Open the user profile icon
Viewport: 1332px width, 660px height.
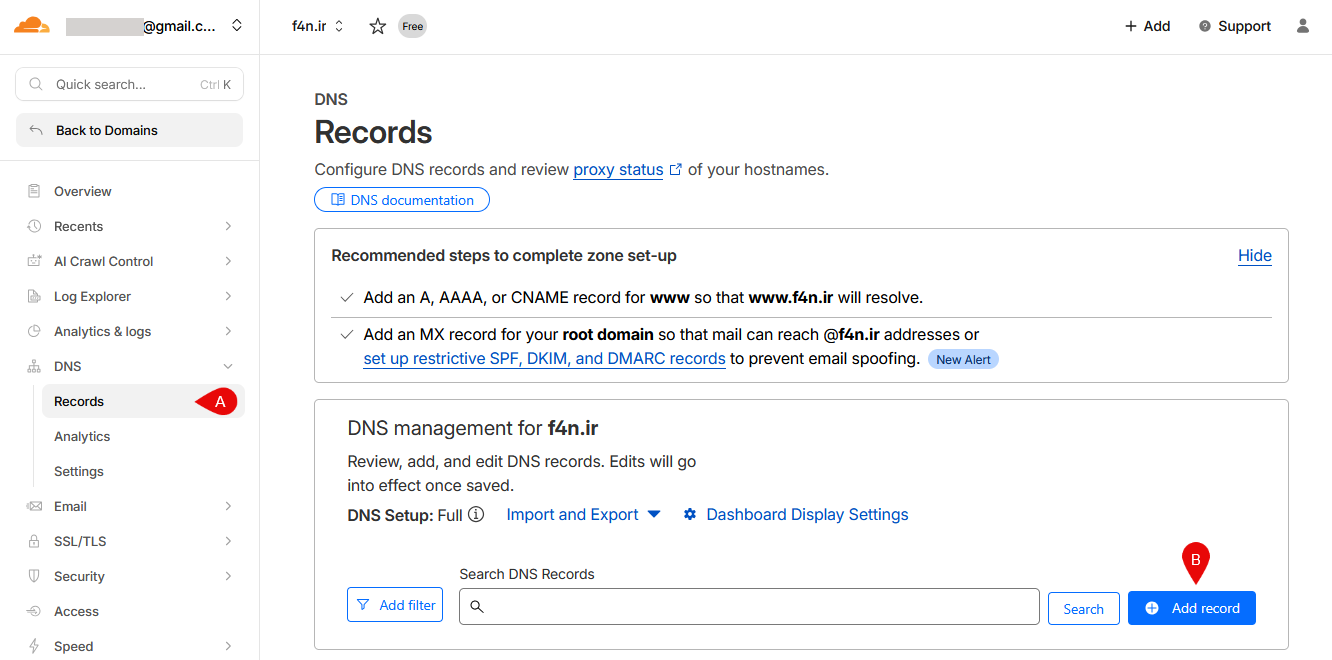tap(1302, 26)
